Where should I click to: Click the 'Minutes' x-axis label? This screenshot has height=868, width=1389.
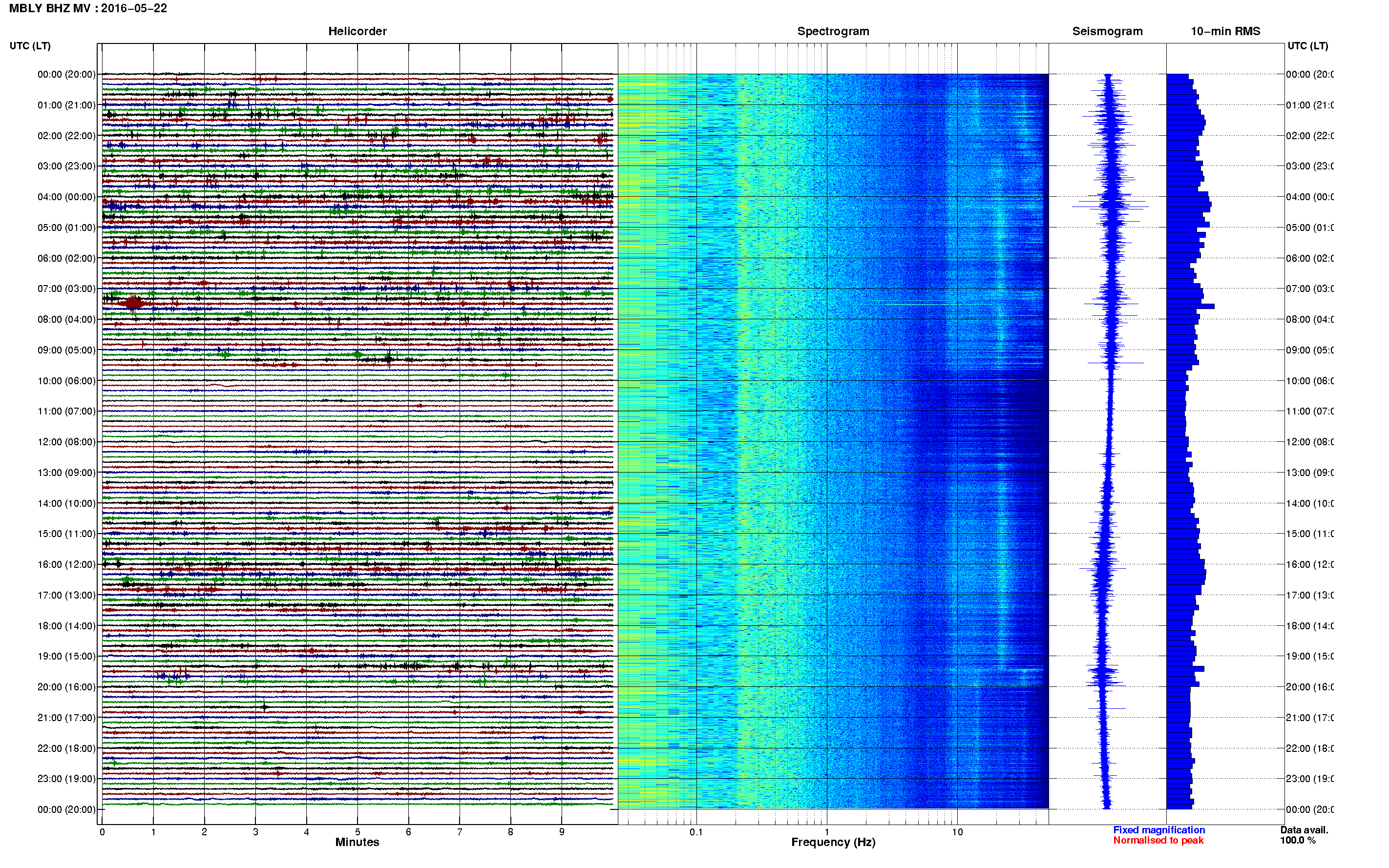click(x=357, y=842)
